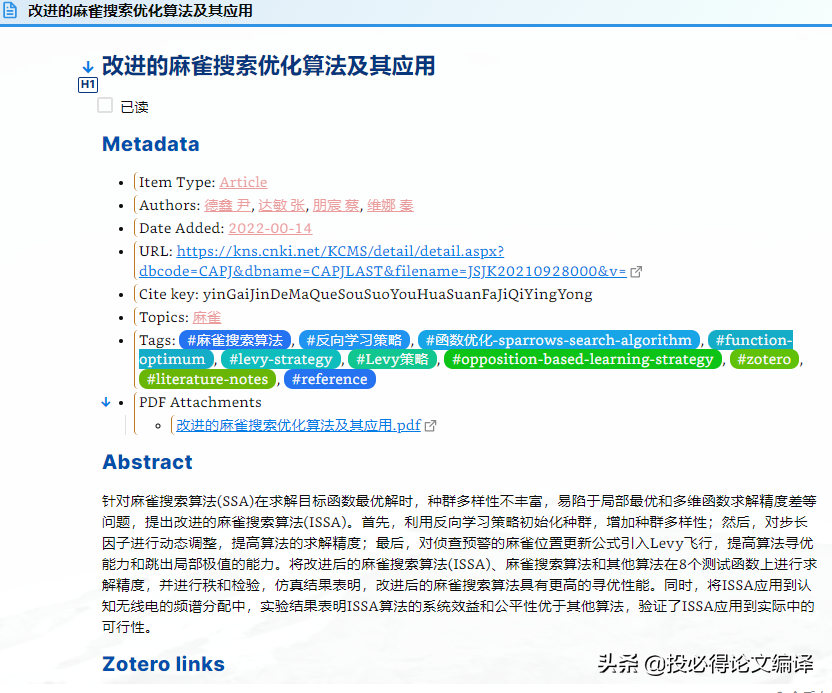Image resolution: width=832 pixels, height=693 pixels.
Task: Toggle the #zotero tag filter
Action: 763,359
